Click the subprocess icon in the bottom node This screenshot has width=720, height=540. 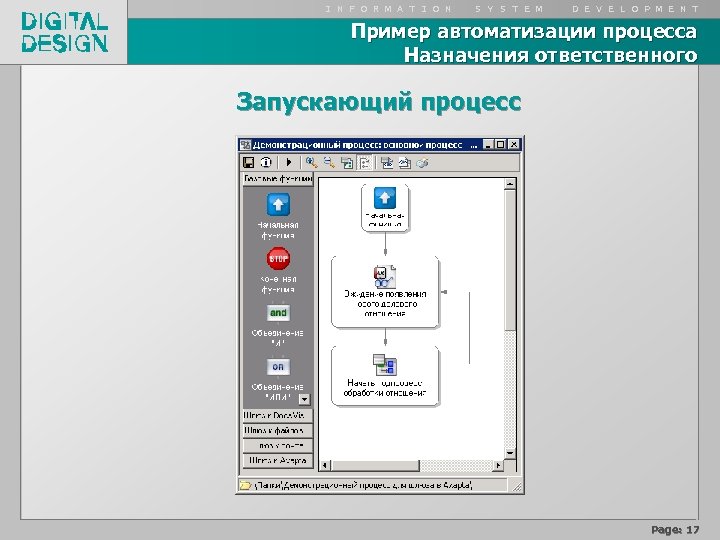click(x=385, y=365)
